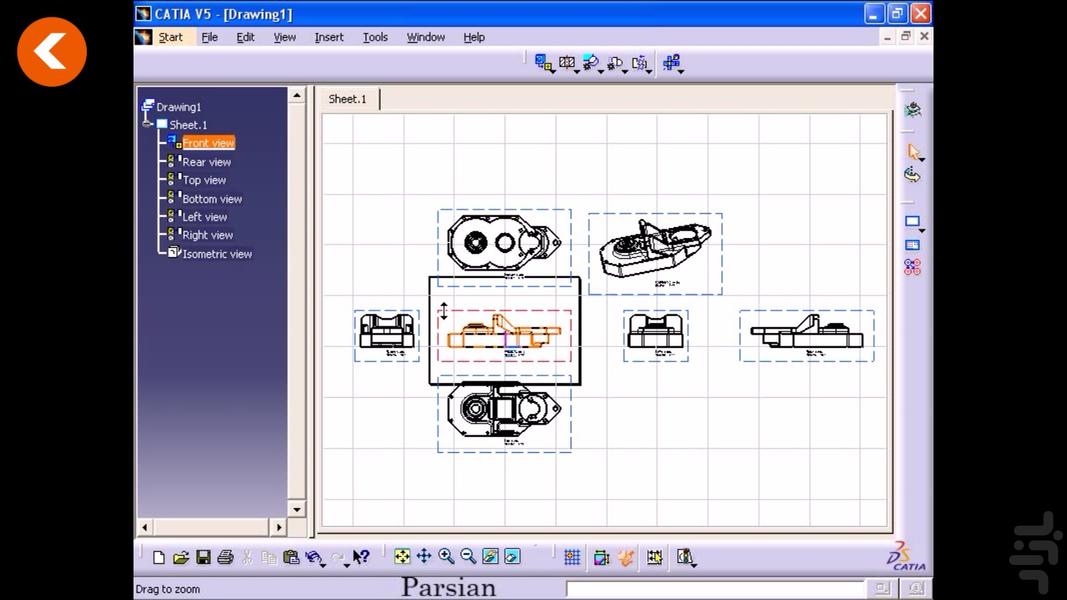Viewport: 1067px width, 600px height.
Task: Open the projection view dropdown arrow
Action: 553,72
